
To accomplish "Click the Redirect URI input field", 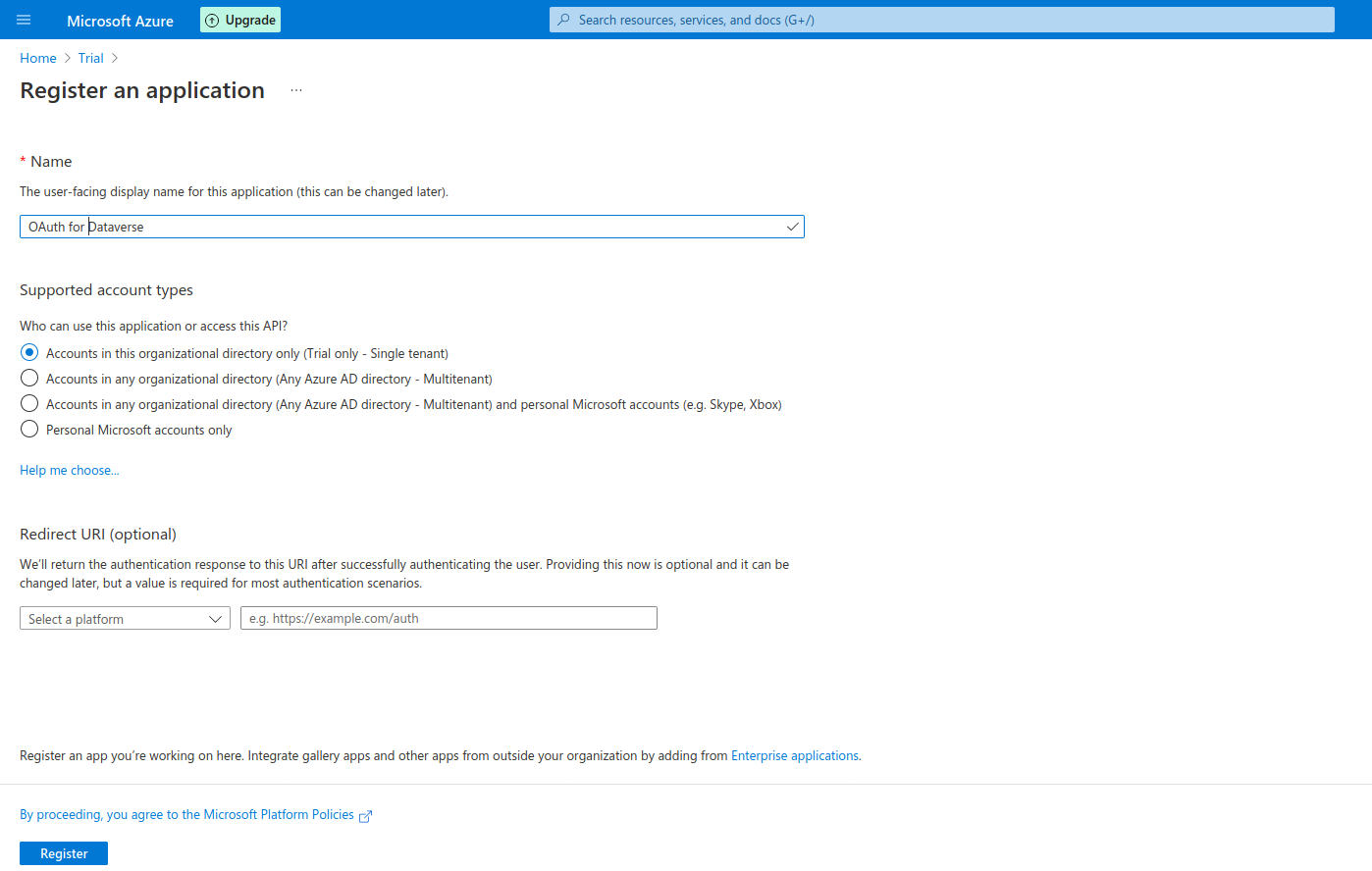I will coord(449,618).
